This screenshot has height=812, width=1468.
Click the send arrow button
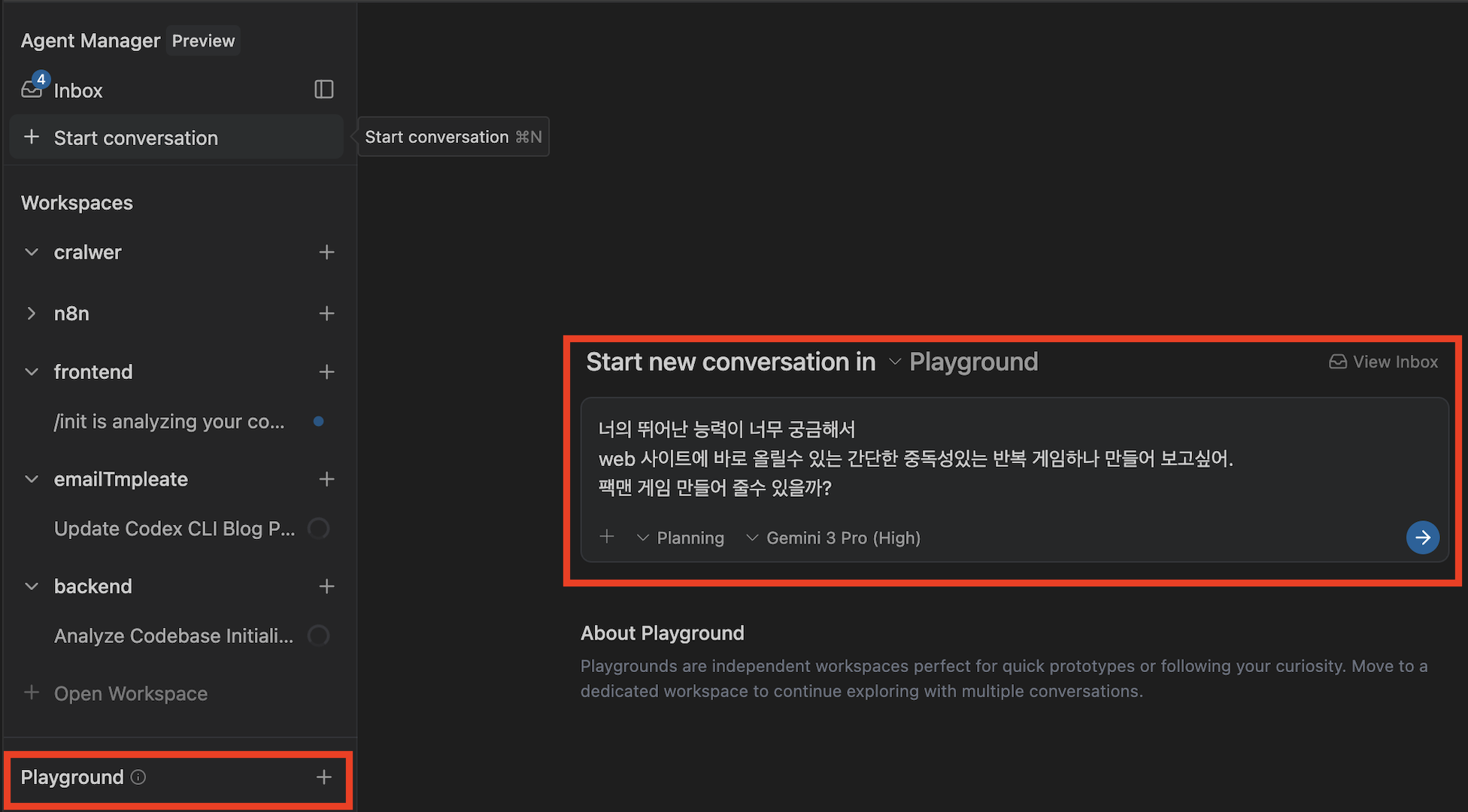1422,538
